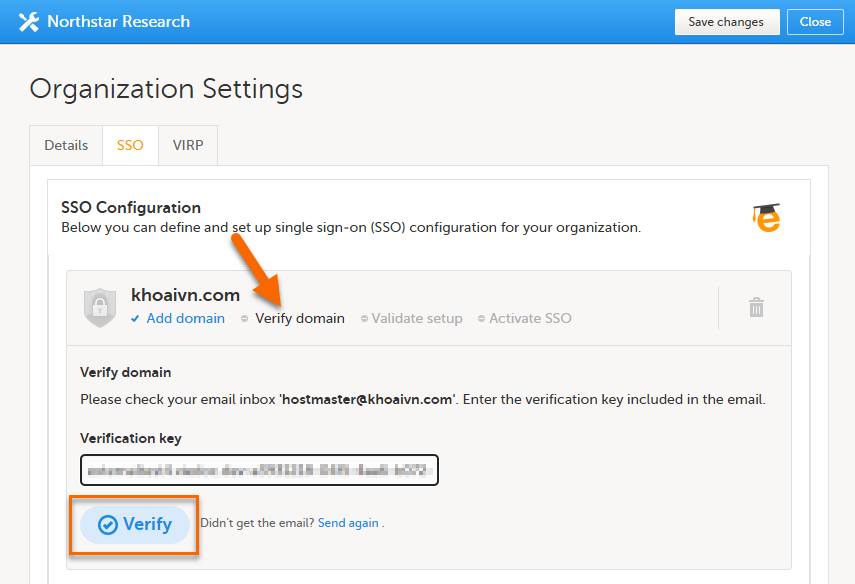Click the graduation cap e logo
Screen dimensions: 855x584
[767, 217]
